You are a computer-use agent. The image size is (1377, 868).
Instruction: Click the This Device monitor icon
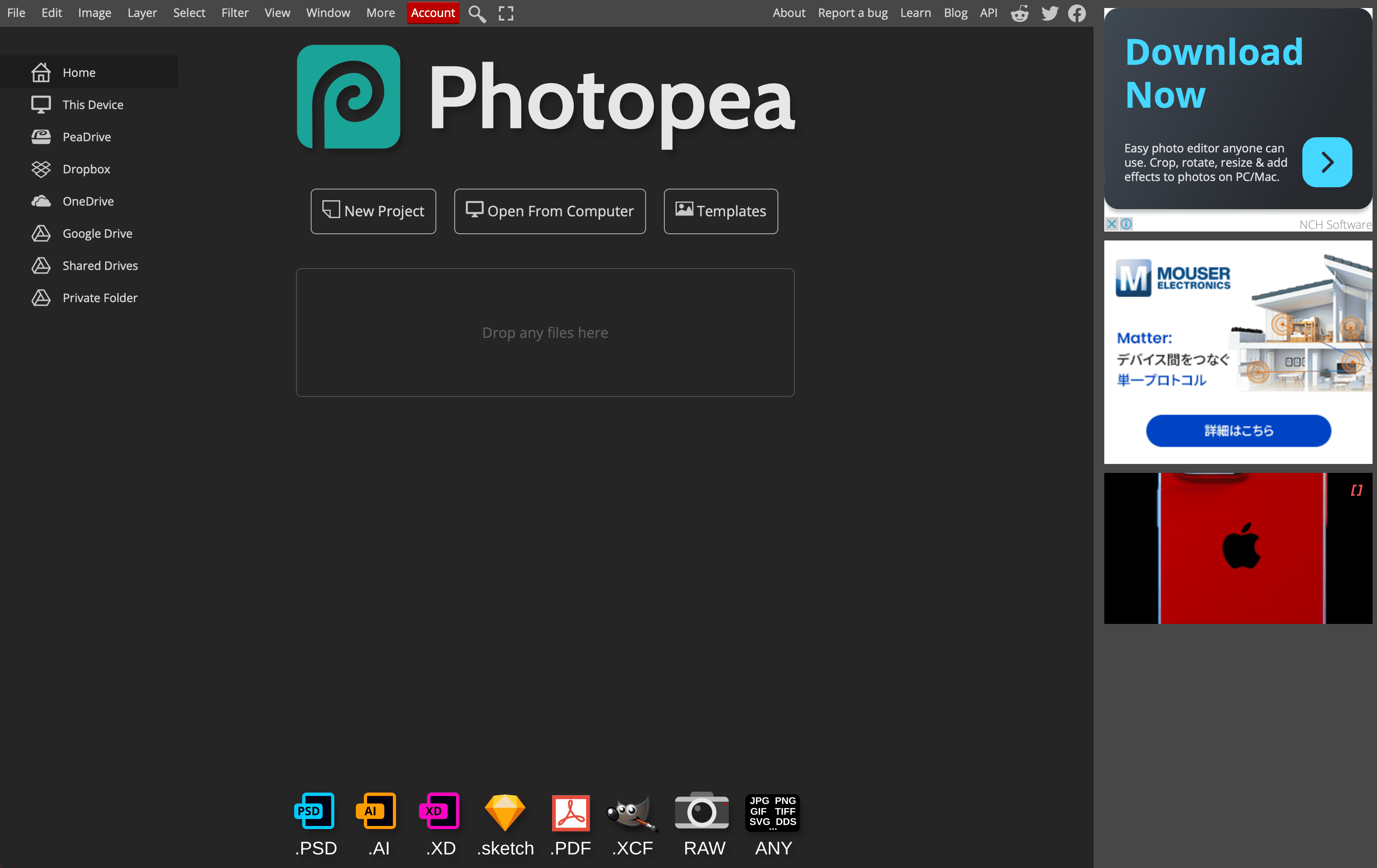[x=41, y=105]
